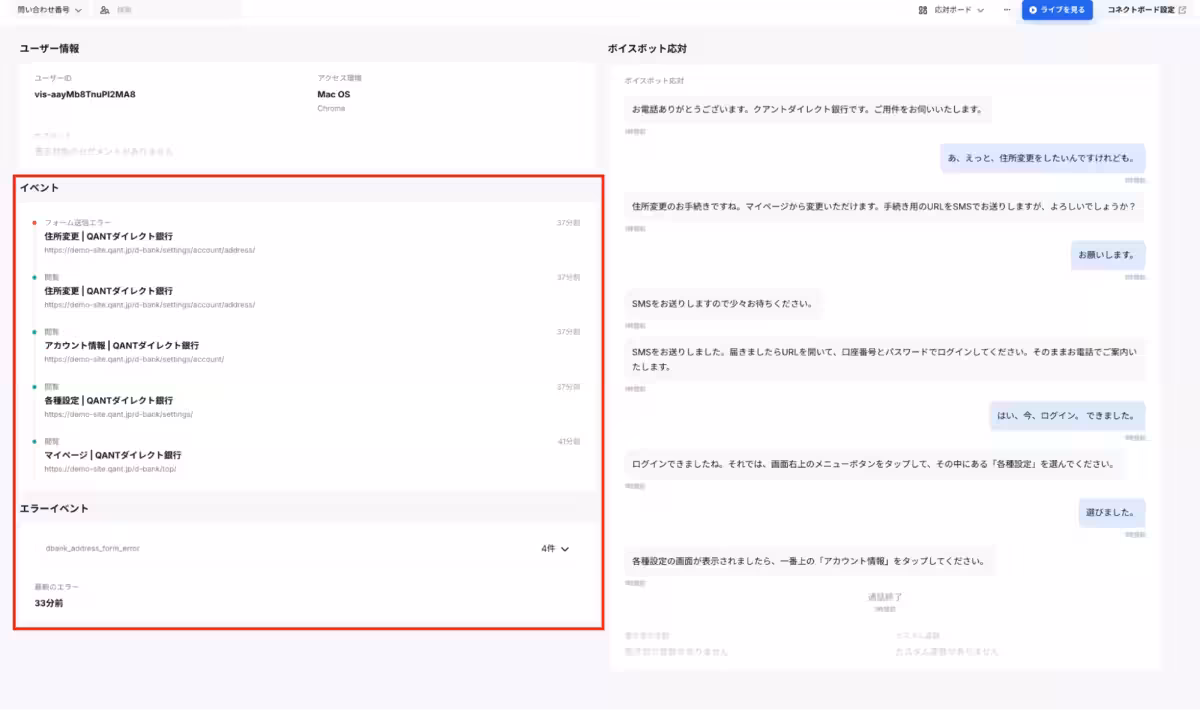
Task: Click the d-bank/settings/account/ URL
Action: [x=134, y=359]
